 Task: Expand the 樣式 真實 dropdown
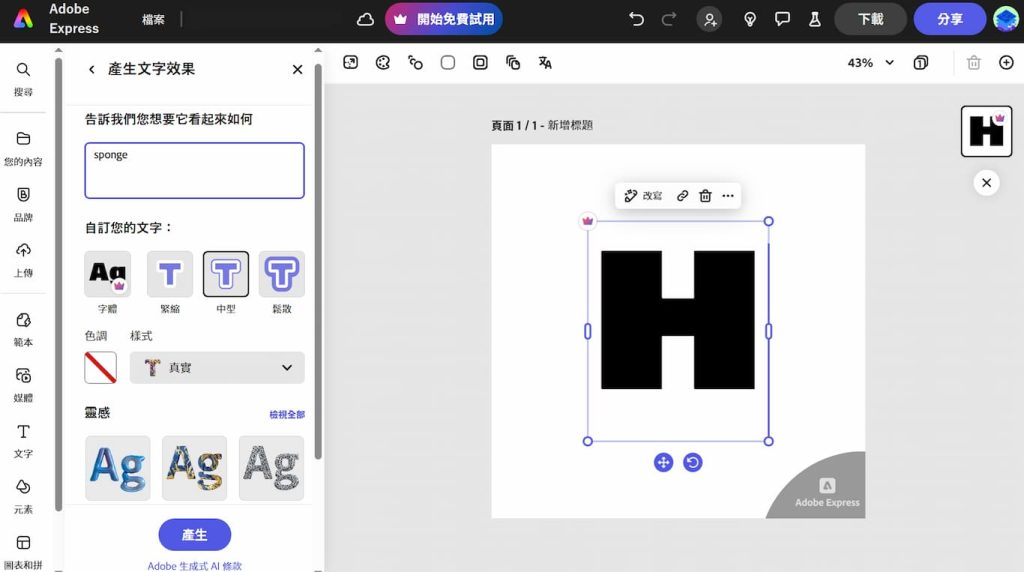(217, 368)
